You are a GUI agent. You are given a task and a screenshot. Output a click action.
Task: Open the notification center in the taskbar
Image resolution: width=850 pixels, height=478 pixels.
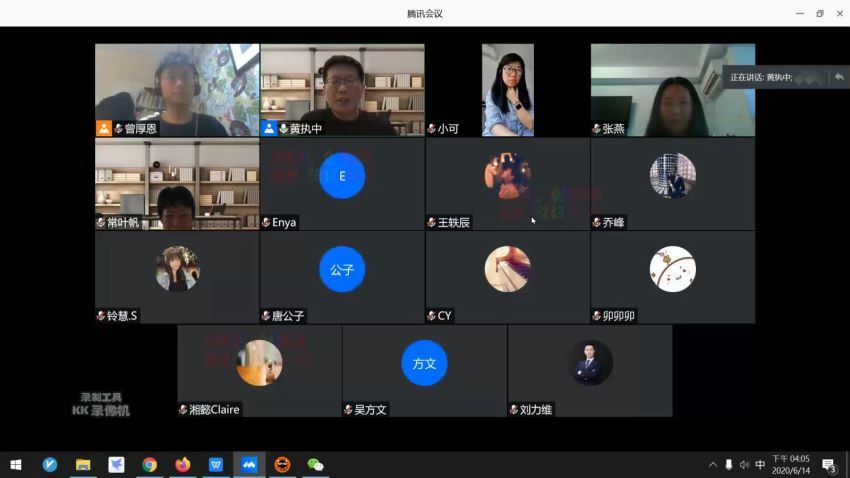(x=828, y=465)
